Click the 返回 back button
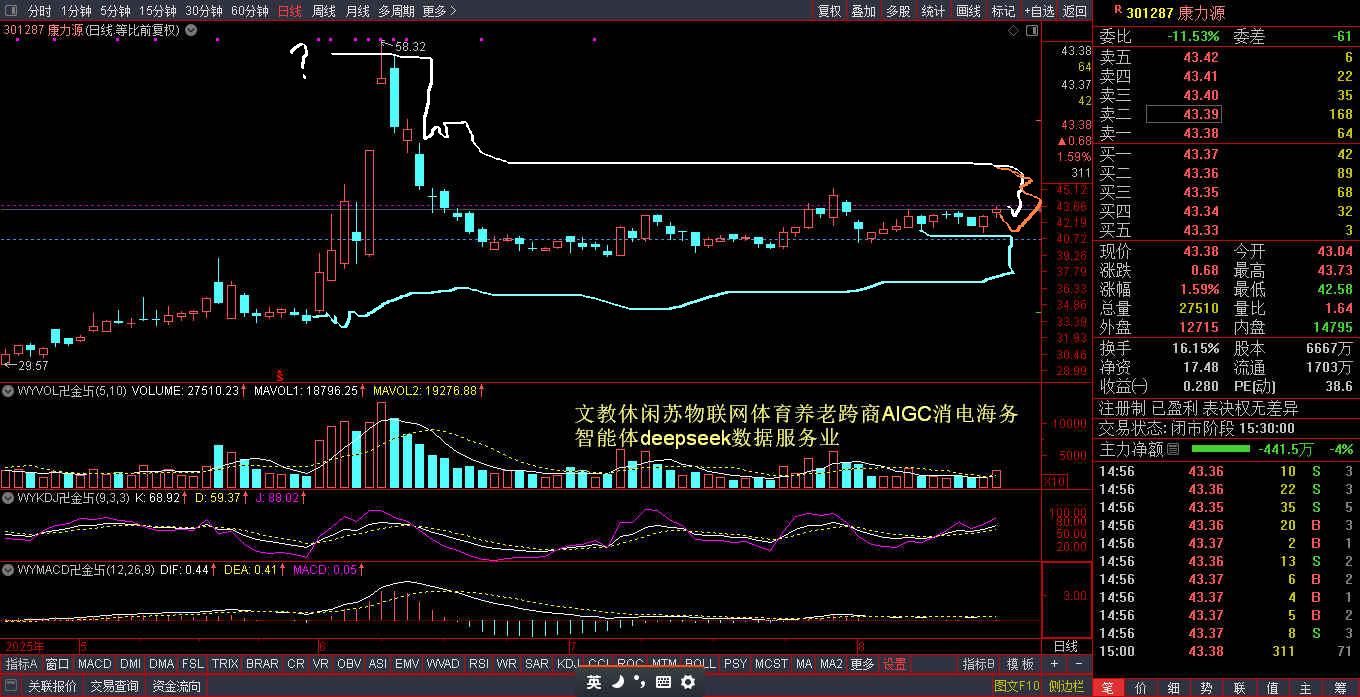 (1075, 11)
